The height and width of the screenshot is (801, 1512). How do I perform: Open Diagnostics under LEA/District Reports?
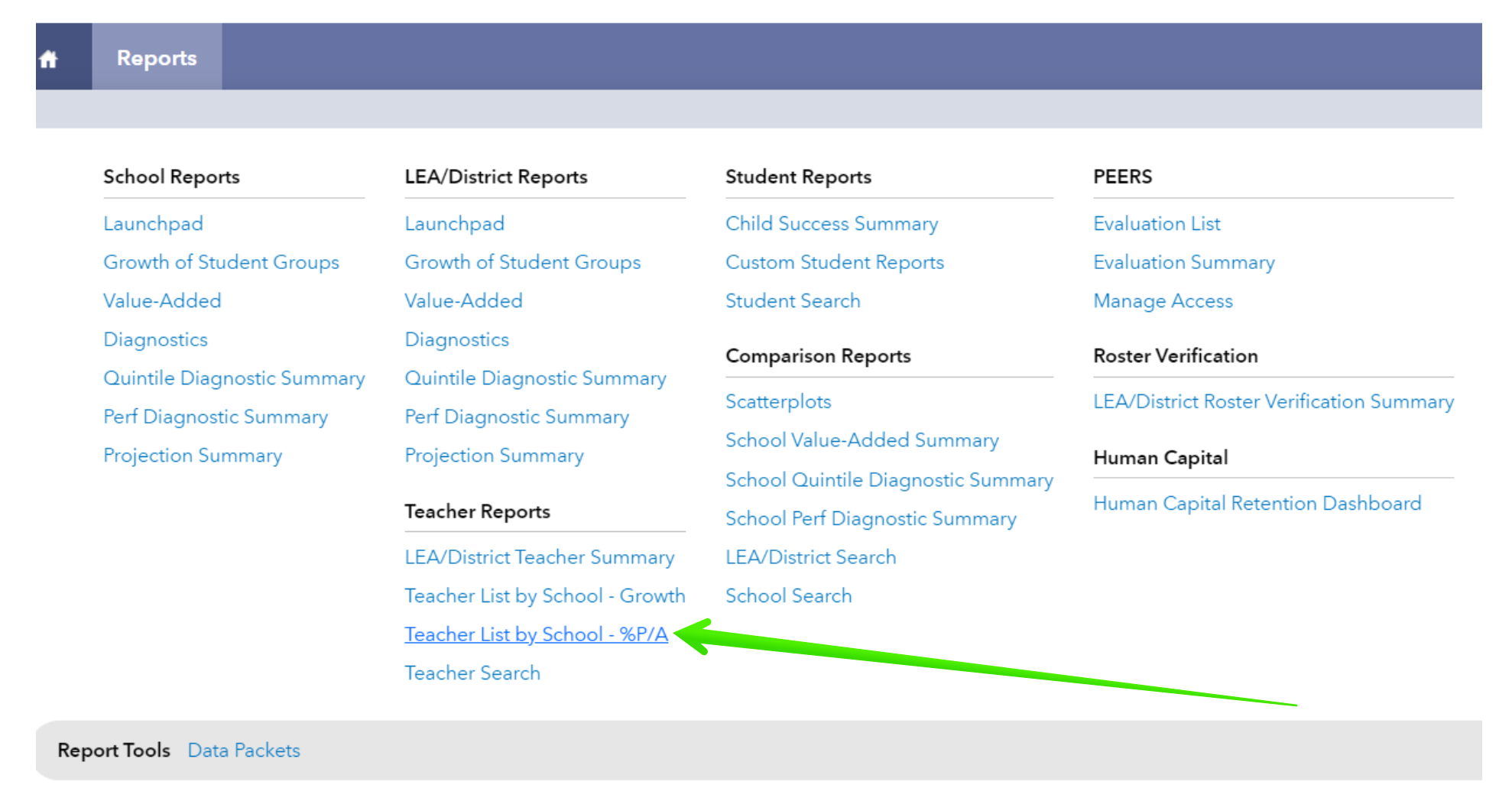[456, 339]
